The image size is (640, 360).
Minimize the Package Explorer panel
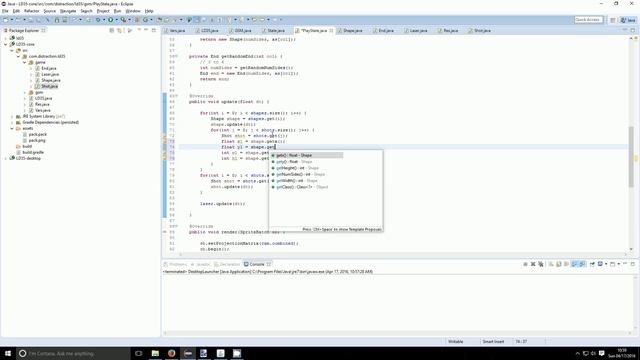146,30
